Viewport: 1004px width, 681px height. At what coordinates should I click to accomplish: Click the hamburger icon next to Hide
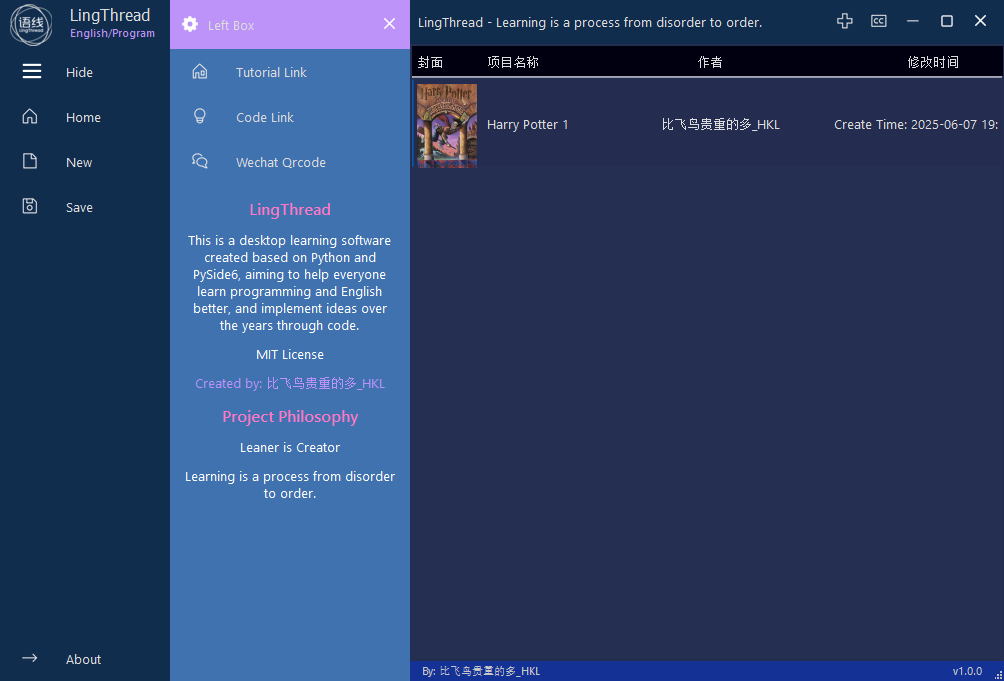[x=31, y=71]
